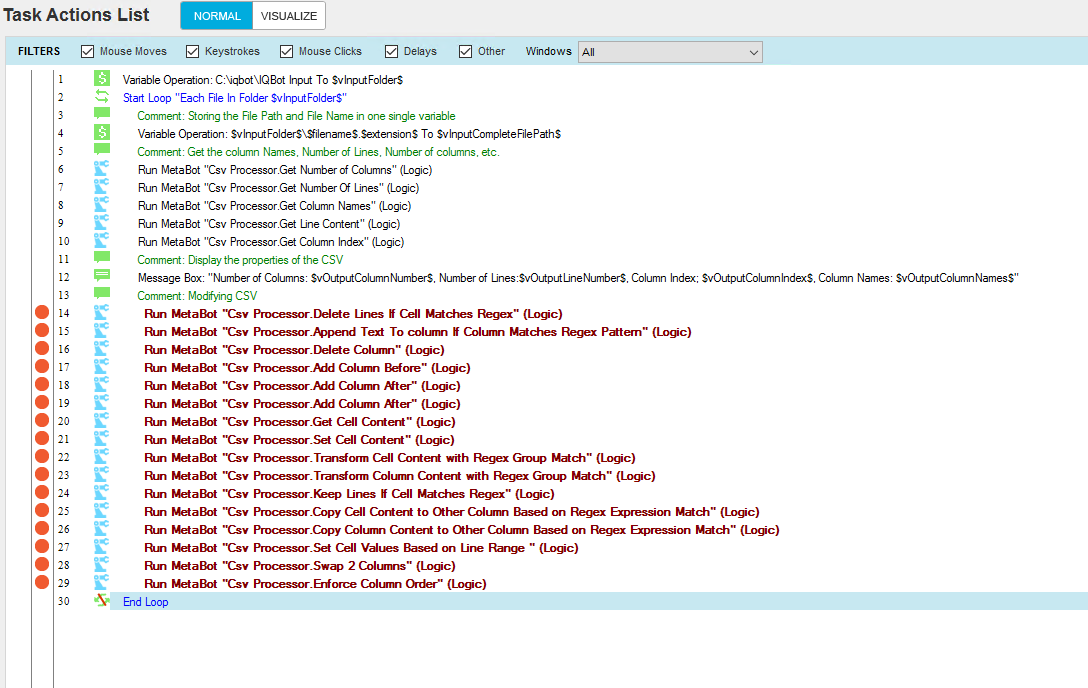Toggle the Mouse Clicks filter checkbox

[x=287, y=51]
